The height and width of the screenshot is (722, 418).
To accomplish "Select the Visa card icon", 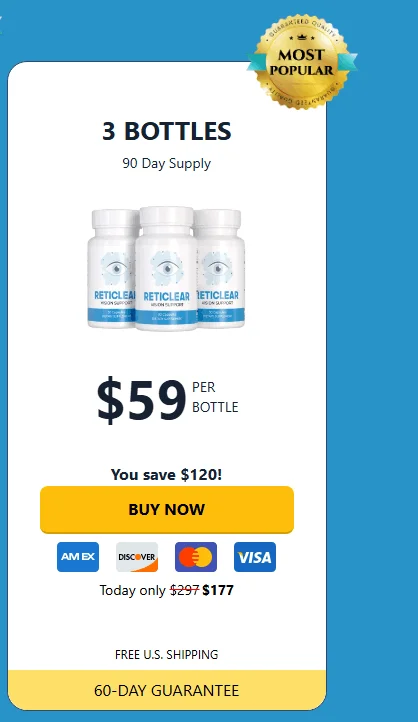I will (255, 557).
